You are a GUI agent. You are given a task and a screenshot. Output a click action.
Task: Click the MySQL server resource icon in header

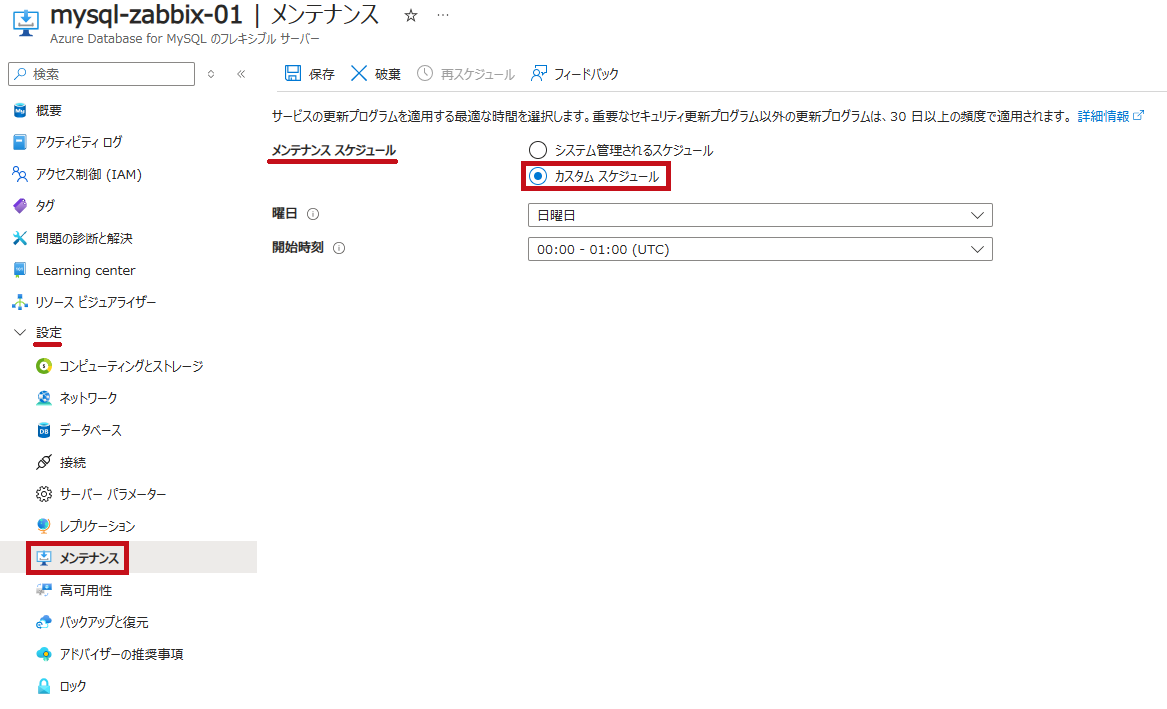pyautogui.click(x=26, y=21)
